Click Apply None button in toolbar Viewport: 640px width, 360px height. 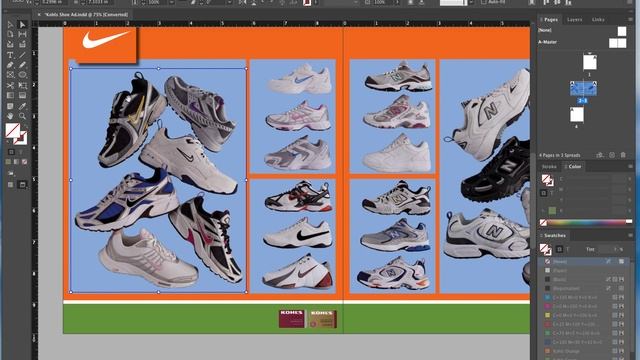pyautogui.click(x=24, y=162)
